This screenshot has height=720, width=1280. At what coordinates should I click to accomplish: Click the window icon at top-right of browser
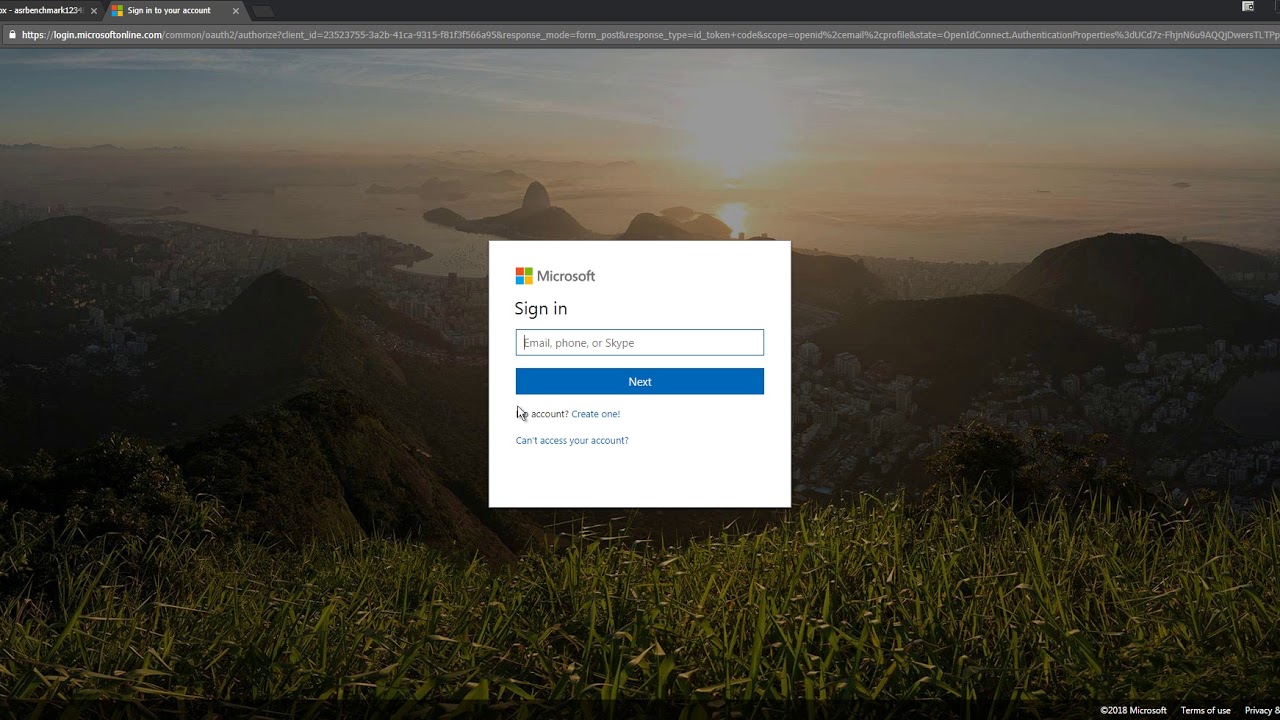[1248, 7]
